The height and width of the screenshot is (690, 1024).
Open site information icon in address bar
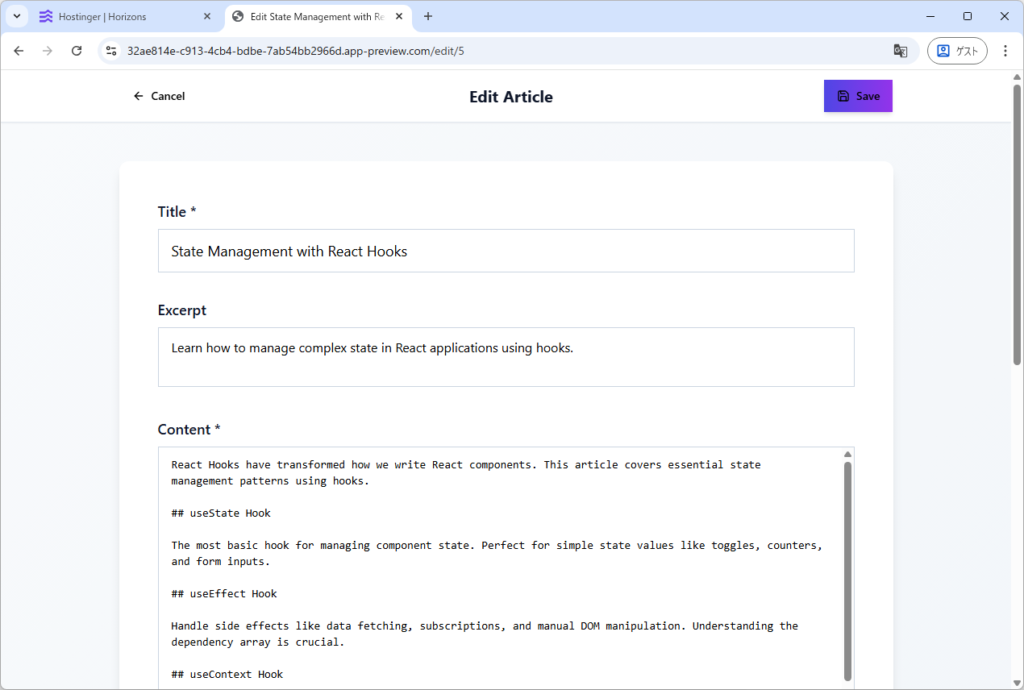[x=112, y=51]
